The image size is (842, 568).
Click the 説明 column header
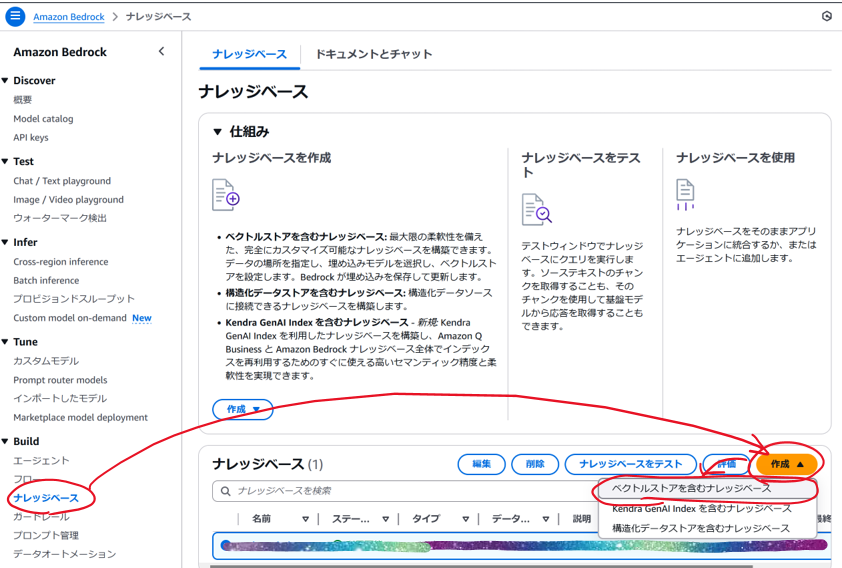(582, 519)
